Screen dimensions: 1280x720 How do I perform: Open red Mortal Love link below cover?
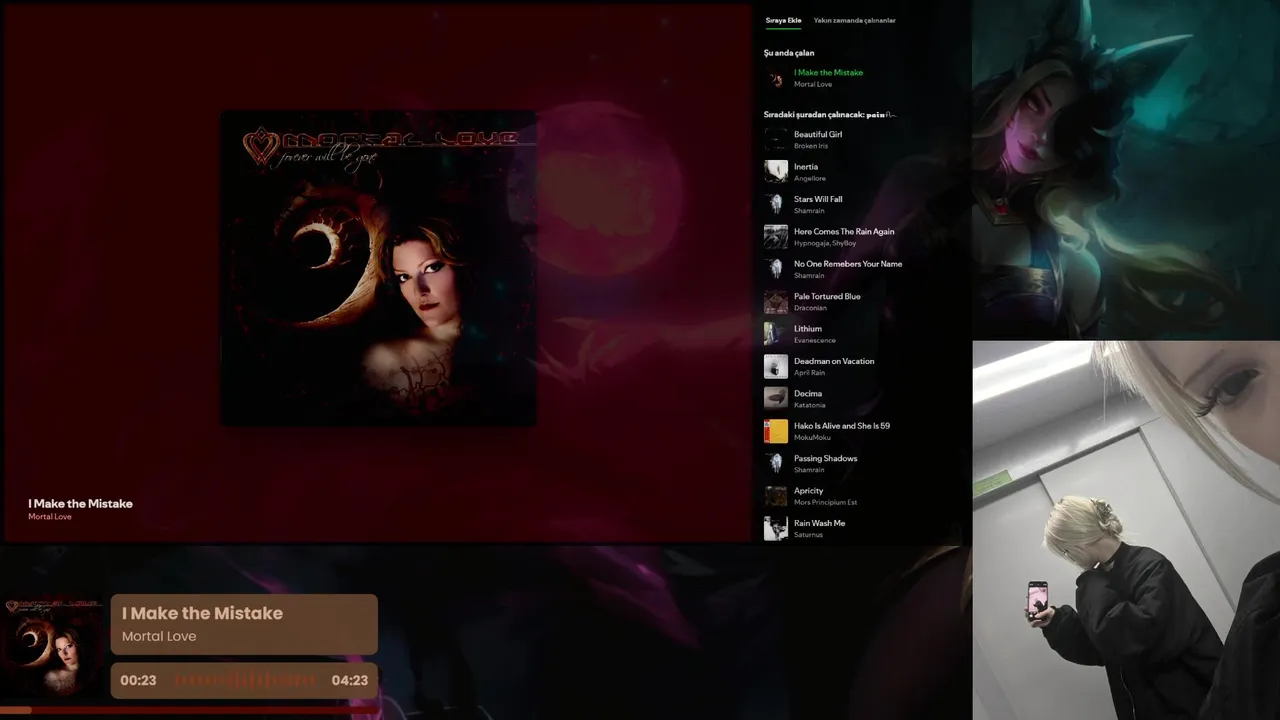tap(50, 517)
